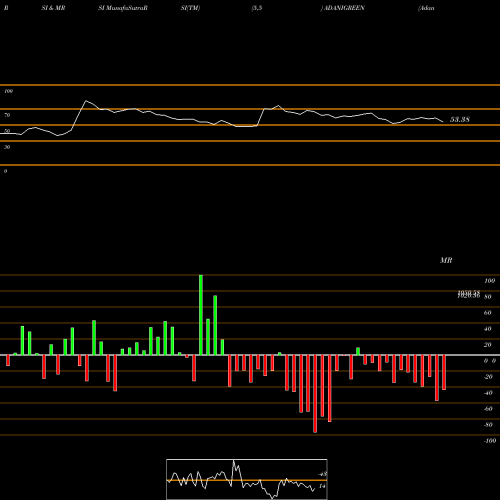Select the tallest green MR histogram bar
This screenshot has height=500, width=500.
(201, 315)
